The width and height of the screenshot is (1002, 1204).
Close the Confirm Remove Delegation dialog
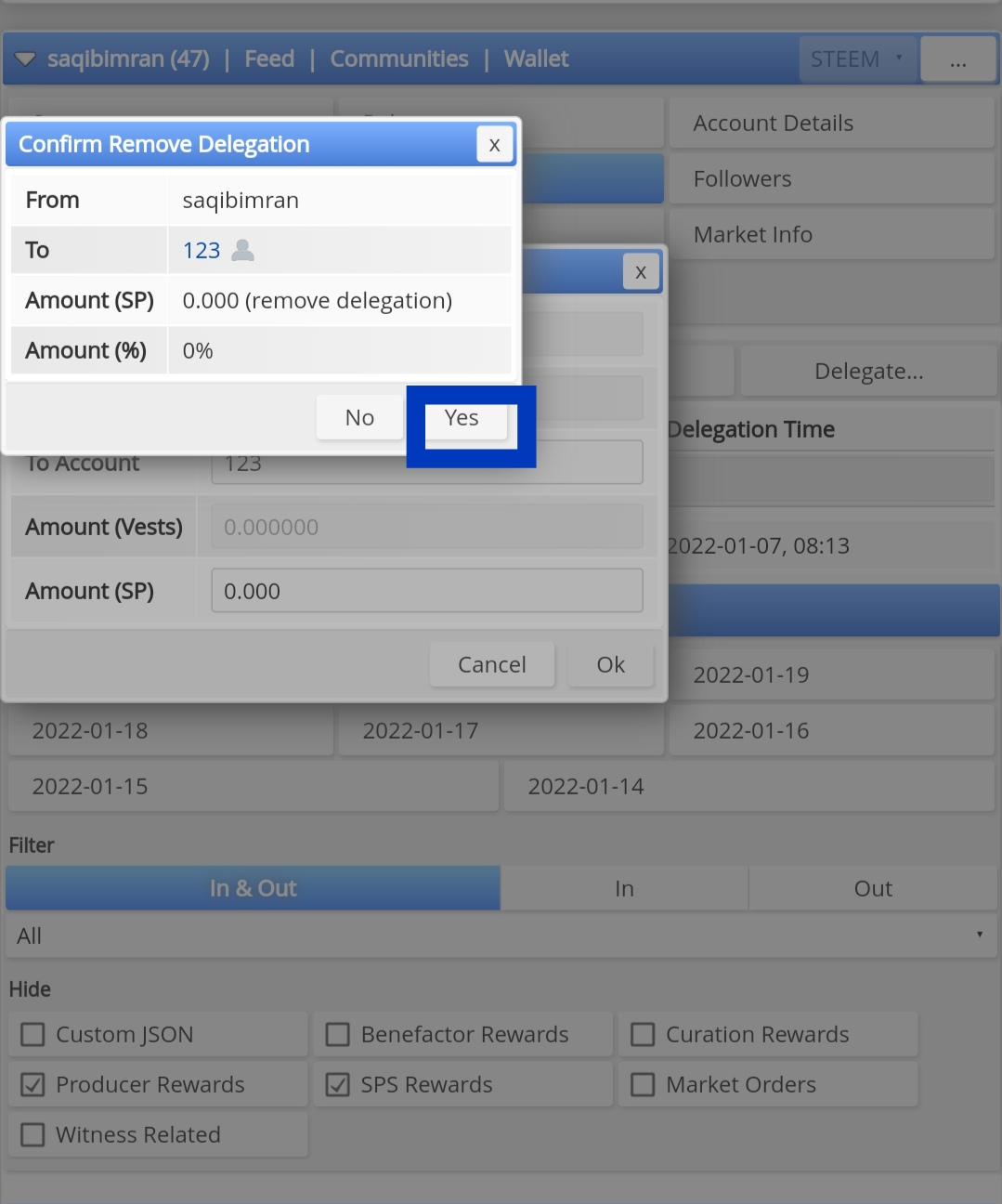coord(494,145)
